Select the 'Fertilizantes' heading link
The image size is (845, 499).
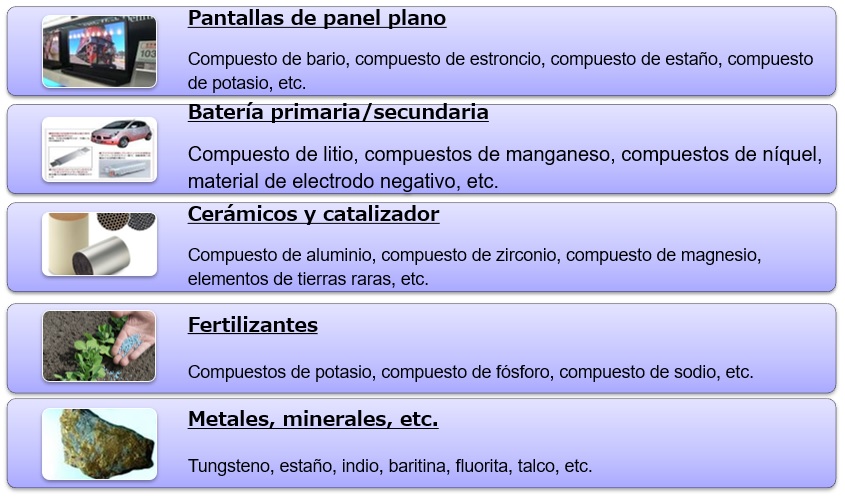pyautogui.click(x=253, y=325)
